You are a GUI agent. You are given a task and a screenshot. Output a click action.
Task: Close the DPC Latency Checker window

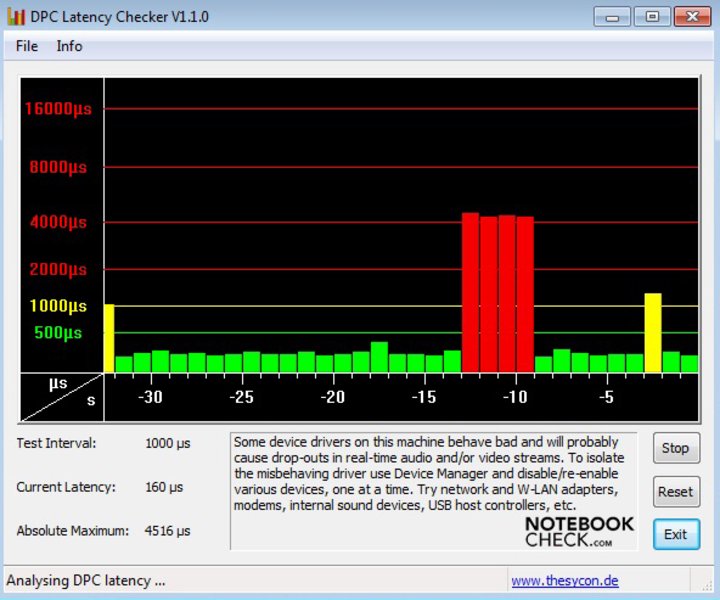pyautogui.click(x=692, y=17)
